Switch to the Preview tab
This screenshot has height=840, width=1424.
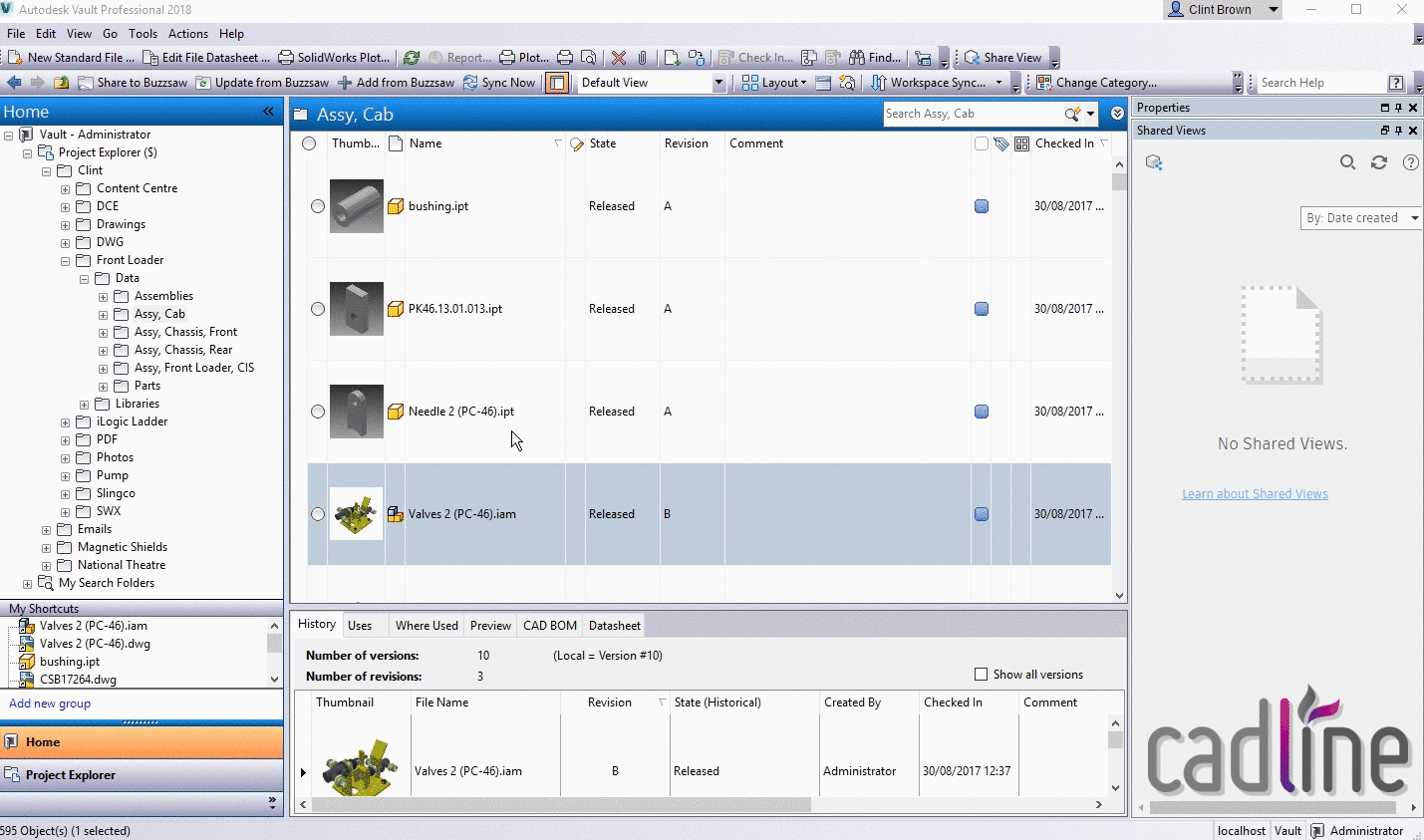point(490,626)
